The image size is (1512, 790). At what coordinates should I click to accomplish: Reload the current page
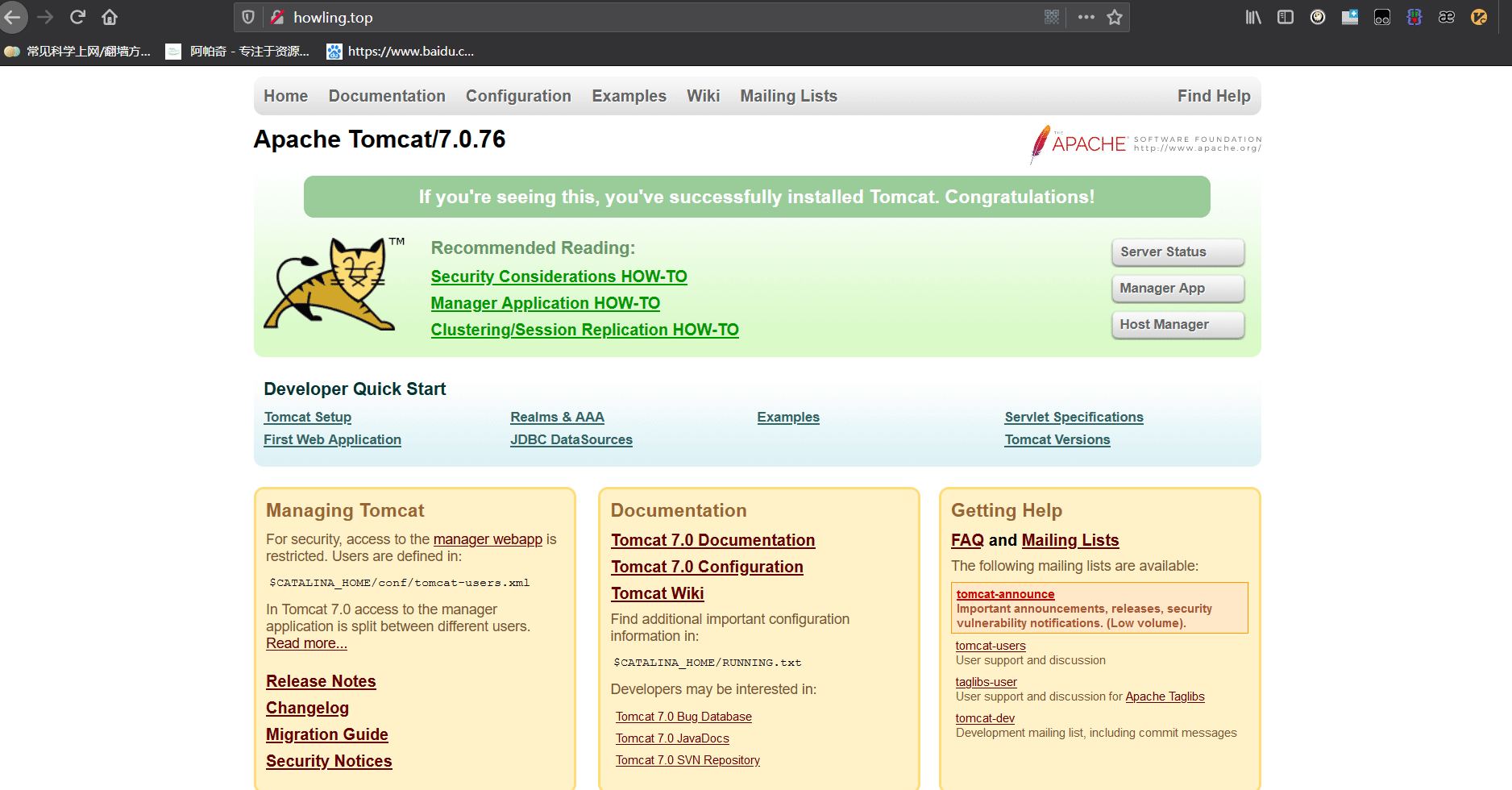77,17
